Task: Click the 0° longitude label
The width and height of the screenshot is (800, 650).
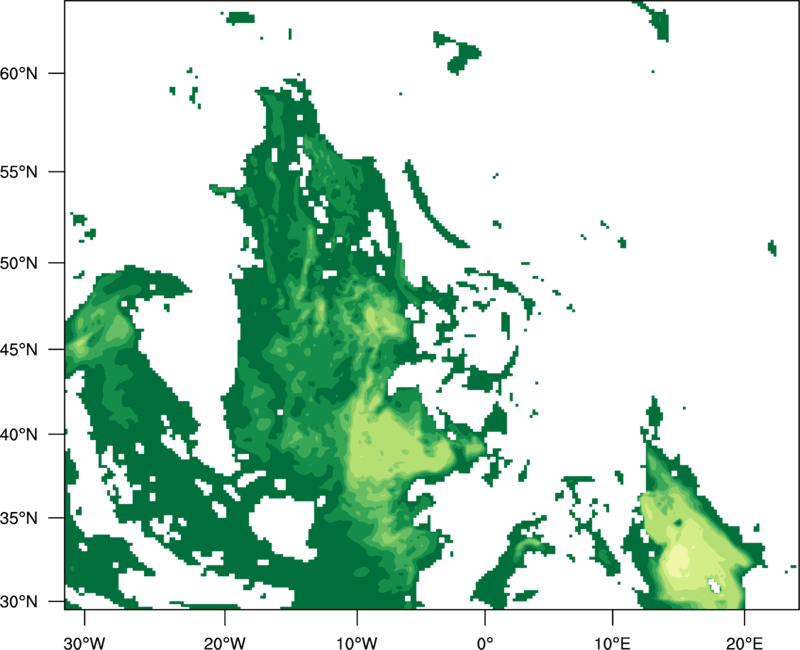Action: [485, 643]
